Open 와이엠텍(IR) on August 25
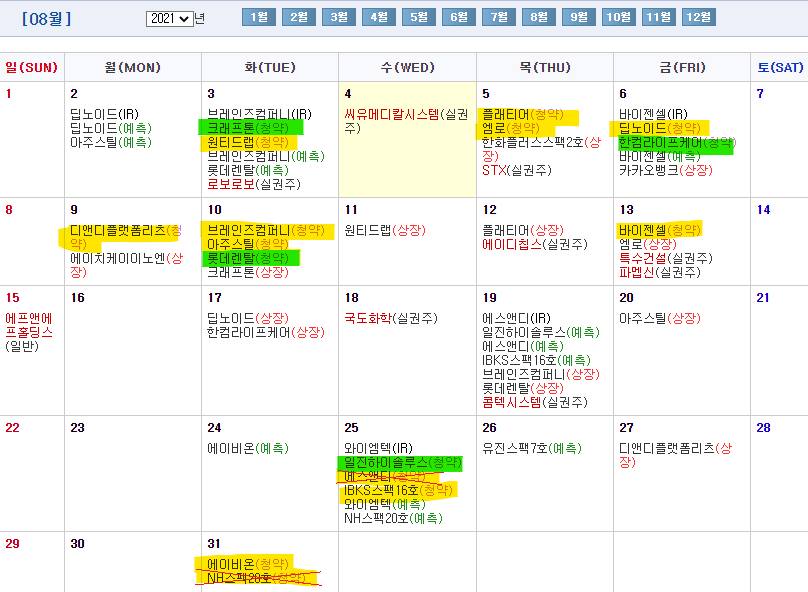The image size is (808, 592). coord(379,448)
